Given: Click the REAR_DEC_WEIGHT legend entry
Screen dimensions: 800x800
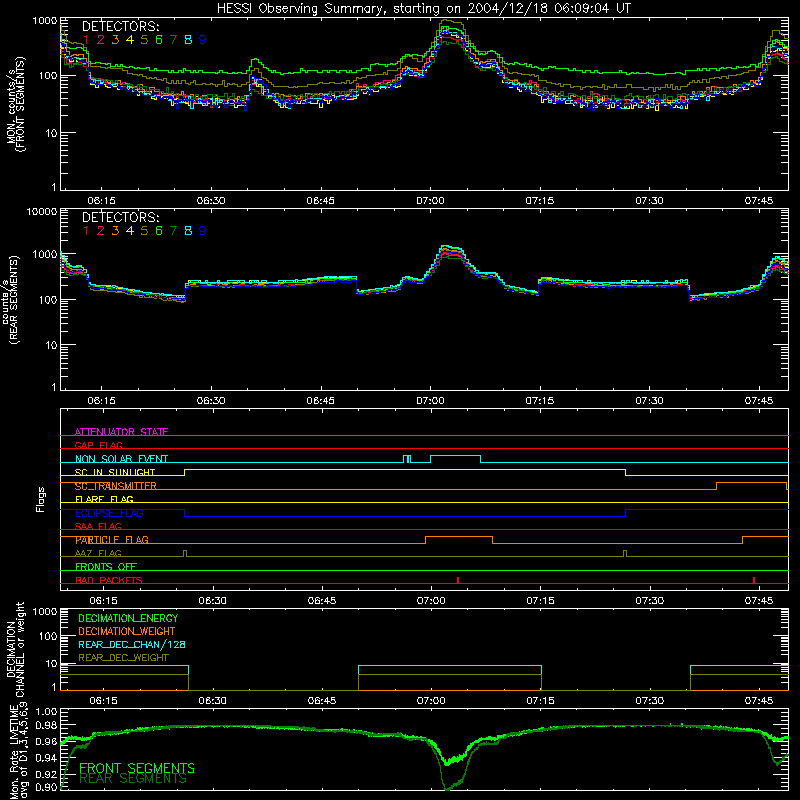Looking at the screenshot, I should 123,658.
